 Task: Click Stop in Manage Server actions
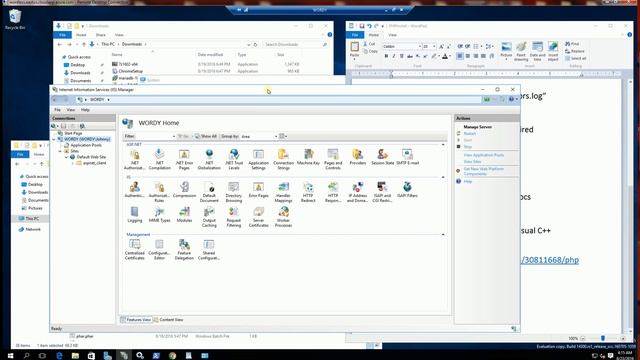pos(468,147)
